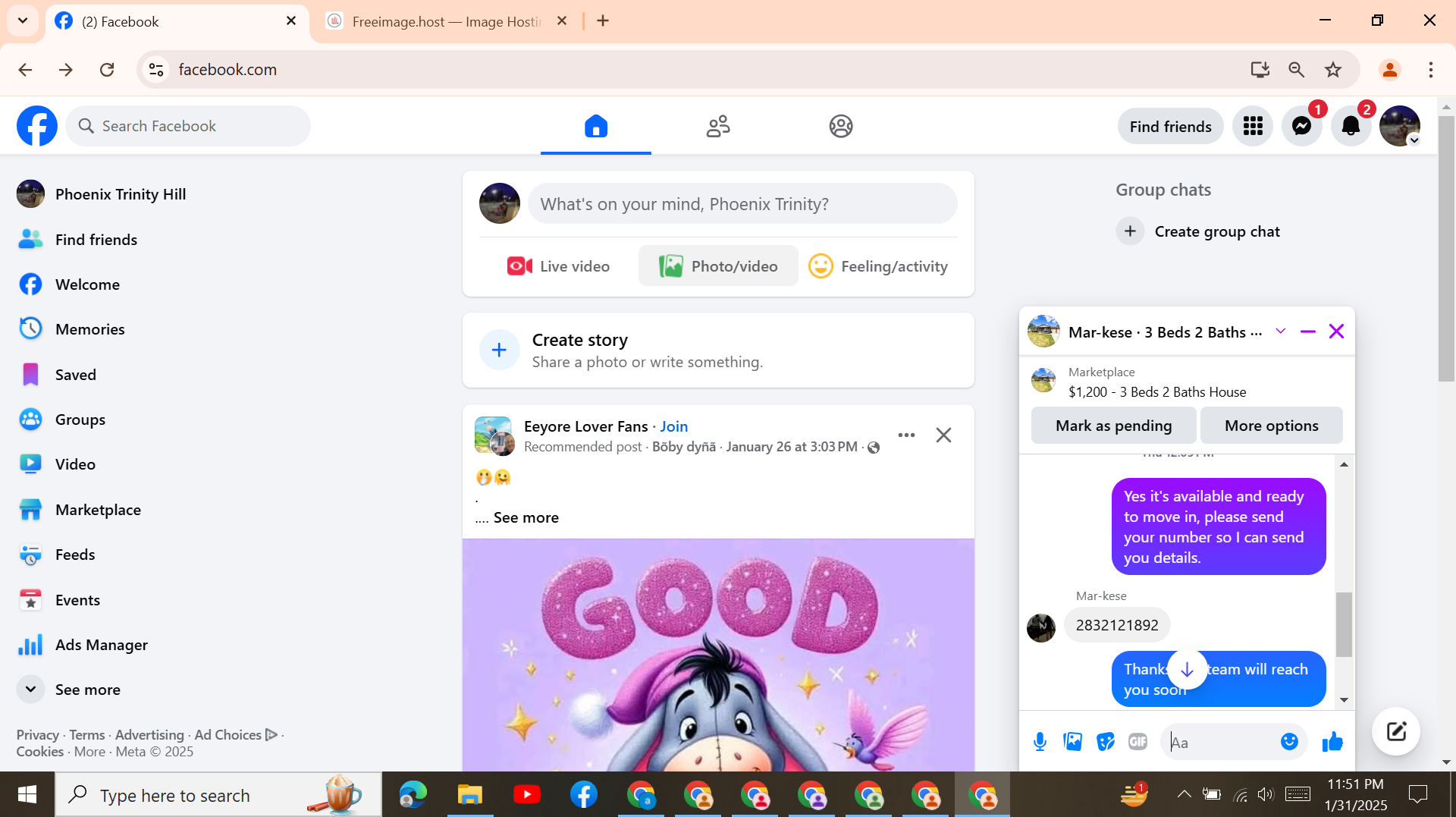Open the Terms footer link
The height and width of the screenshot is (817, 1456).
click(87, 734)
